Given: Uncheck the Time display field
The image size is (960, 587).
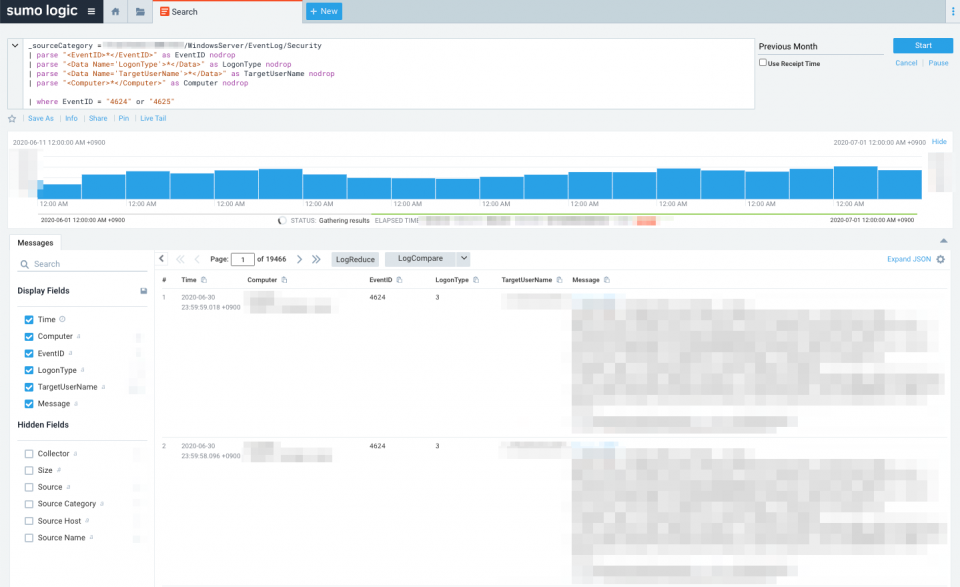Looking at the screenshot, I should tap(29, 320).
